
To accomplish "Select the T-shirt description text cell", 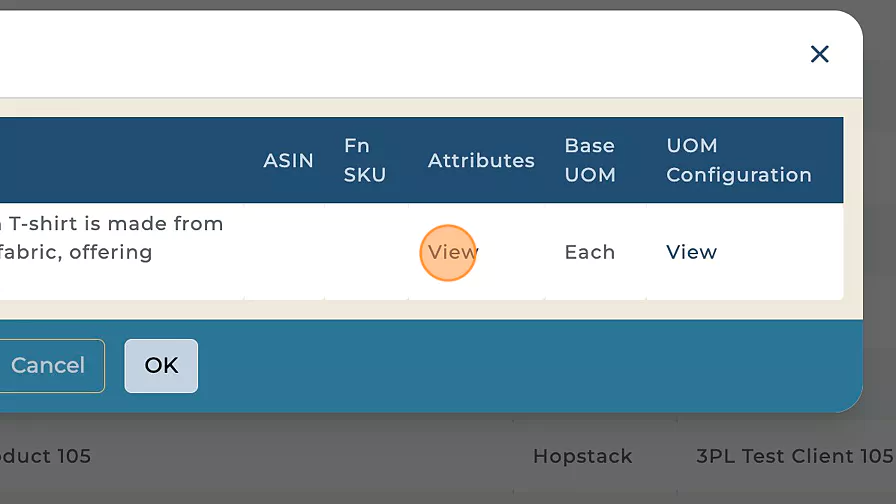I will (x=110, y=238).
